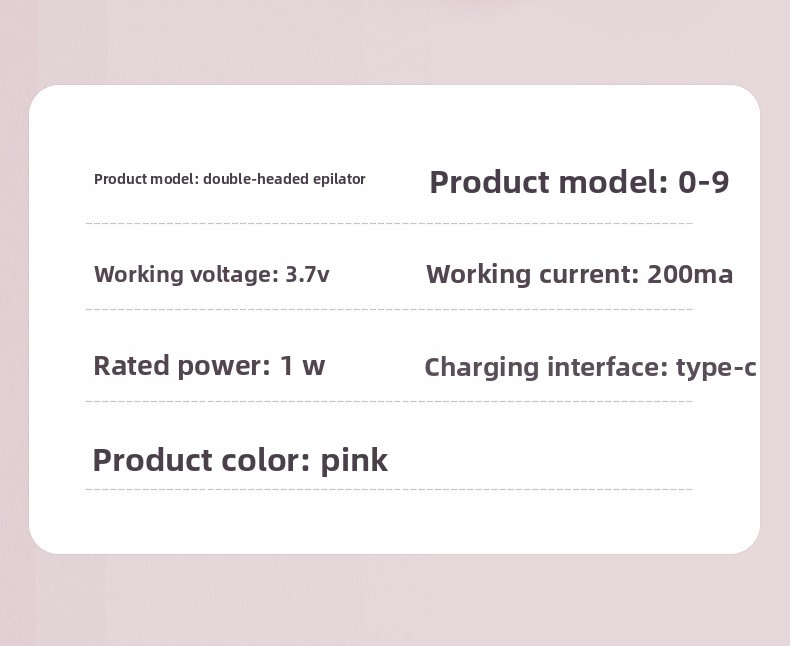Image resolution: width=790 pixels, height=646 pixels.
Task: Click the dashed divider below the product color row
Action: point(389,489)
